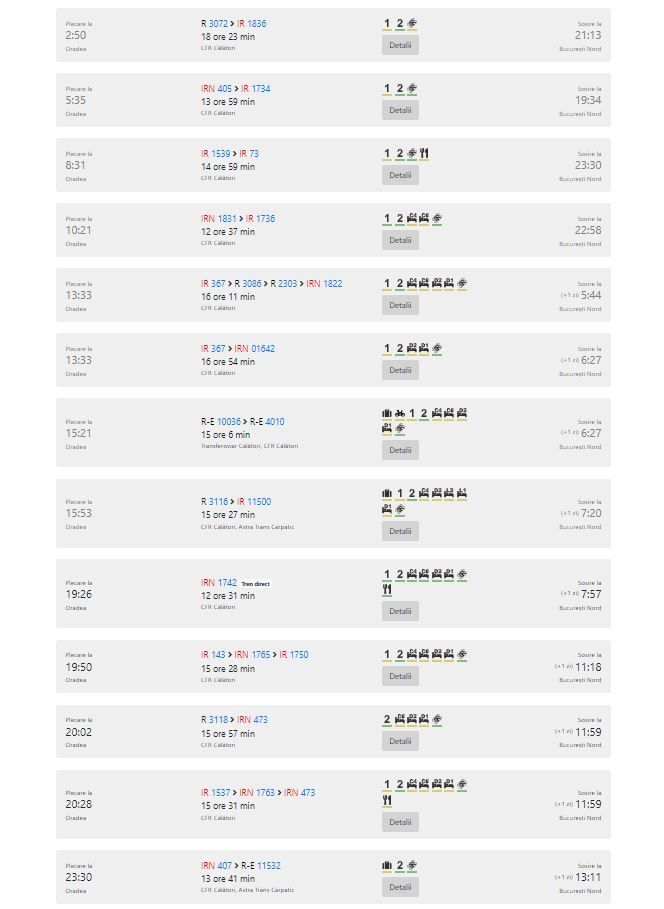Open Detalii for the 2:50 departure
This screenshot has height=909, width=664.
point(400,45)
